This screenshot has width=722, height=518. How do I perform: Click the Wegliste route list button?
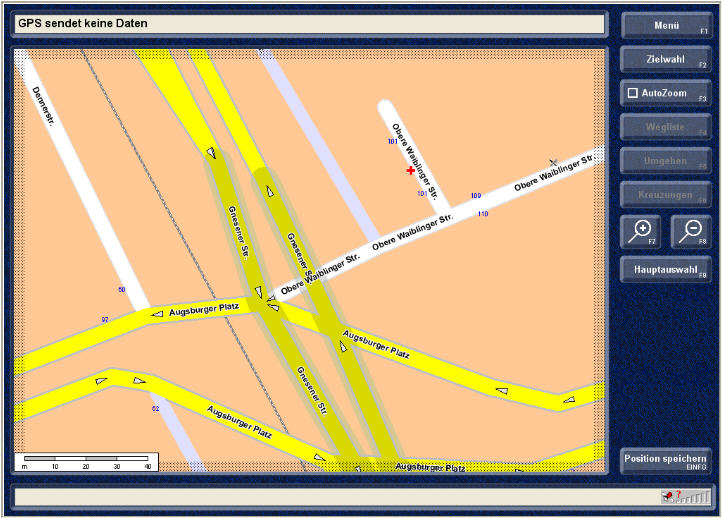pyautogui.click(x=666, y=127)
